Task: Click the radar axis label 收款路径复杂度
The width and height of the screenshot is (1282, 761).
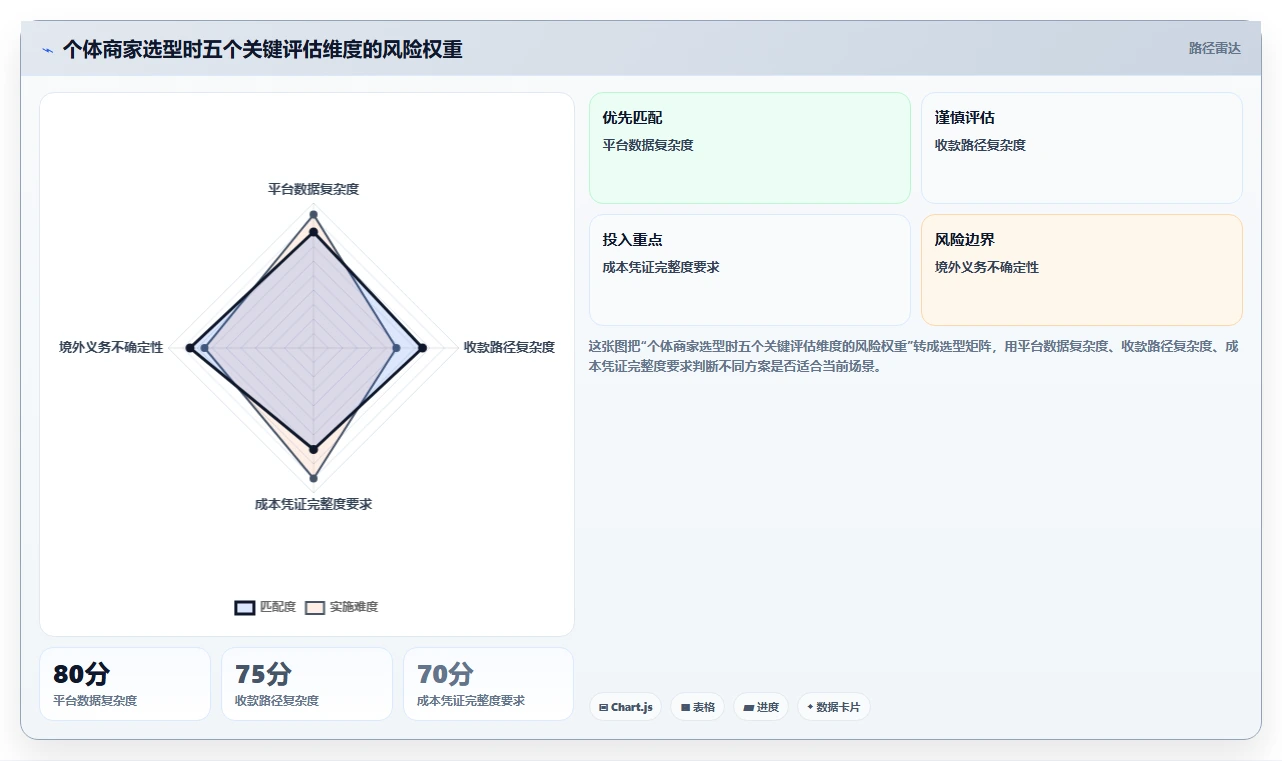Action: pyautogui.click(x=509, y=347)
